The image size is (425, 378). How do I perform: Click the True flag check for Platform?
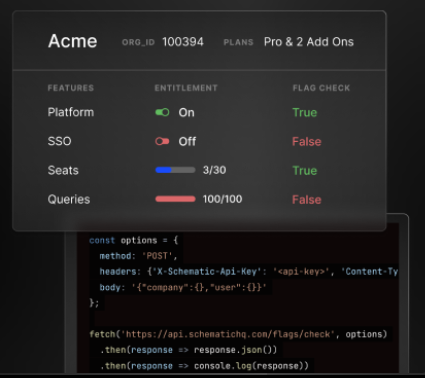[x=305, y=113]
